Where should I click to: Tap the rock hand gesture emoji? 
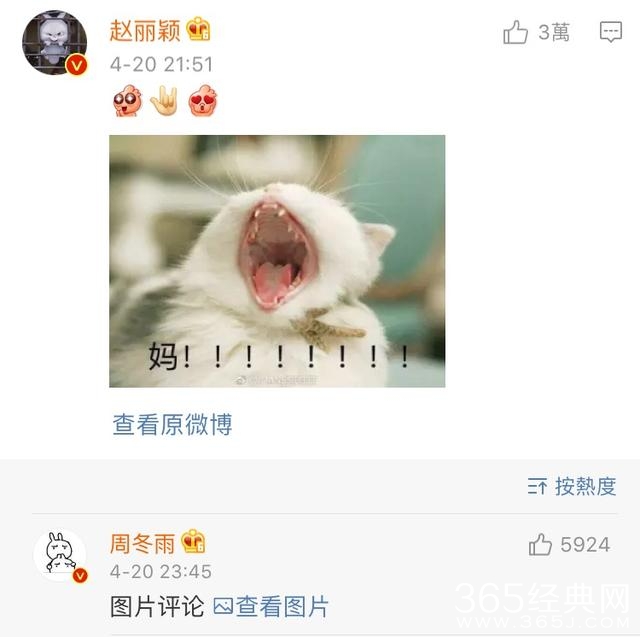[x=164, y=100]
